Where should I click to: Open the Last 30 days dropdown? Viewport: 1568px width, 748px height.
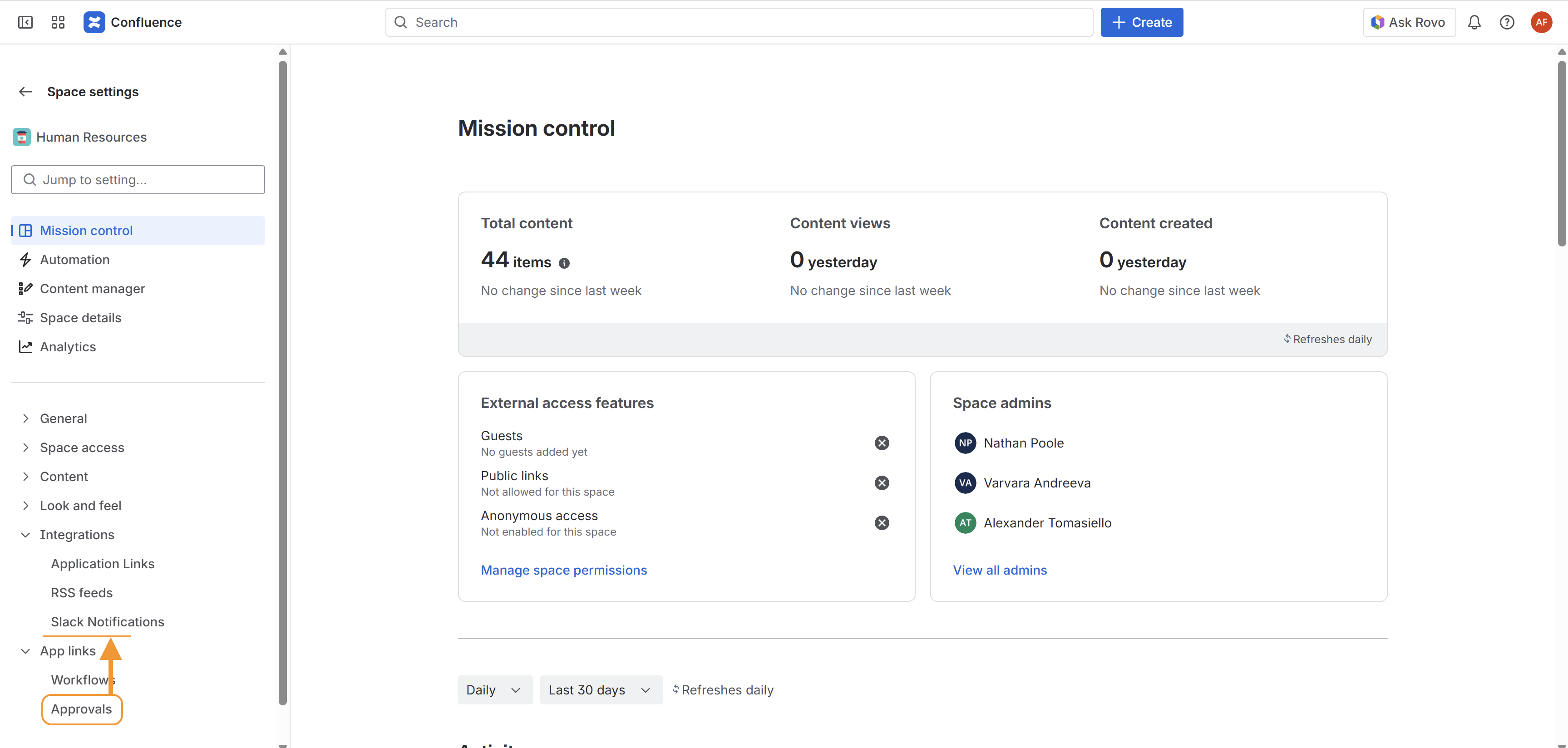point(600,690)
